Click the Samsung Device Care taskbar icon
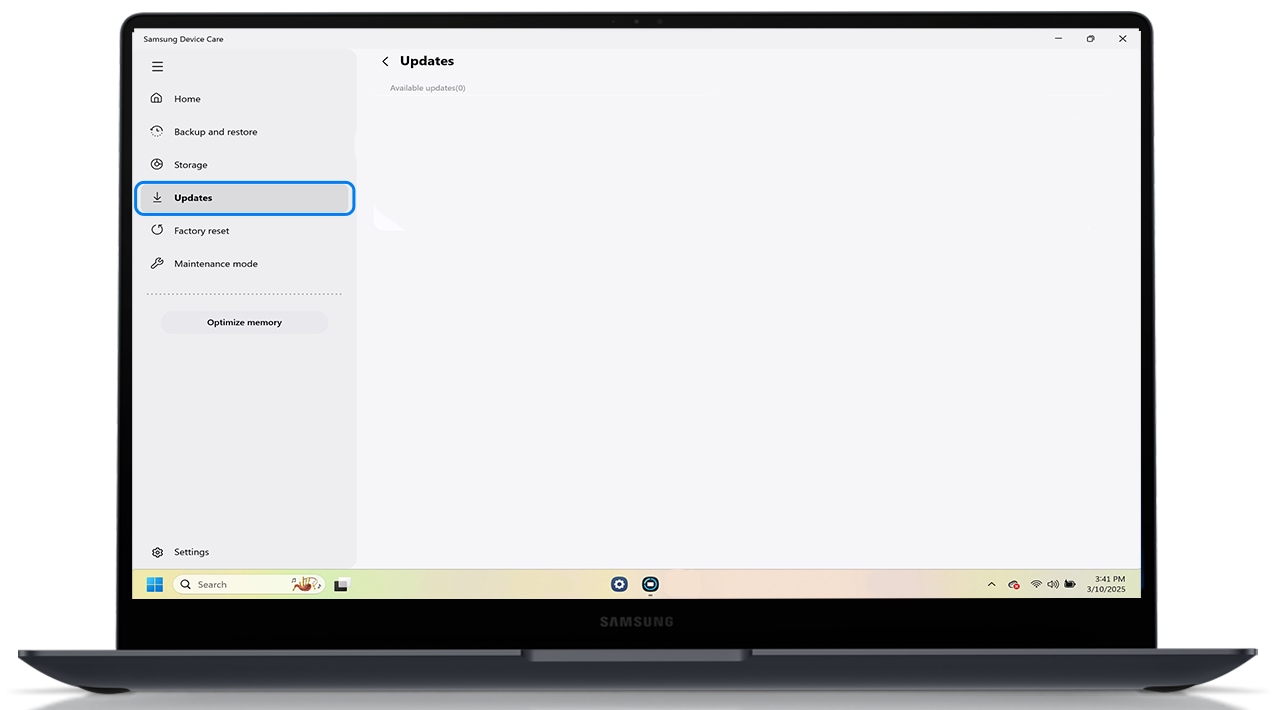This screenshot has height=710, width=1280. (x=651, y=584)
